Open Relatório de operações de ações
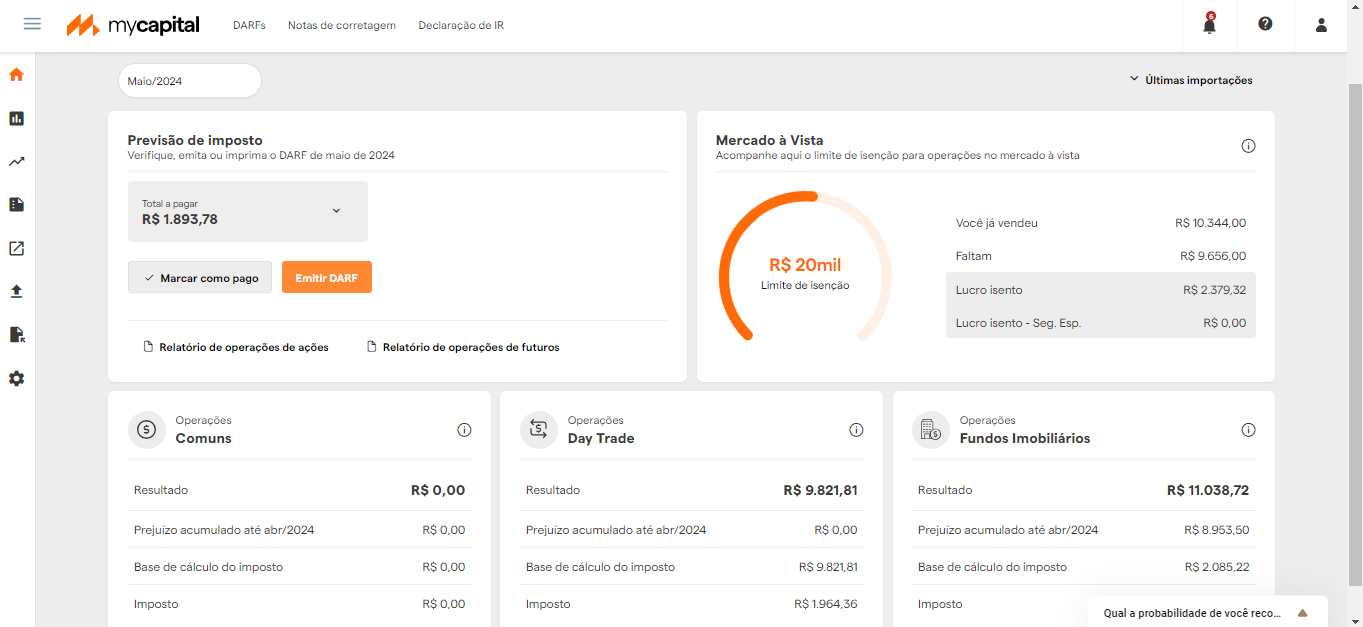Image resolution: width=1363 pixels, height=627 pixels. click(236, 347)
